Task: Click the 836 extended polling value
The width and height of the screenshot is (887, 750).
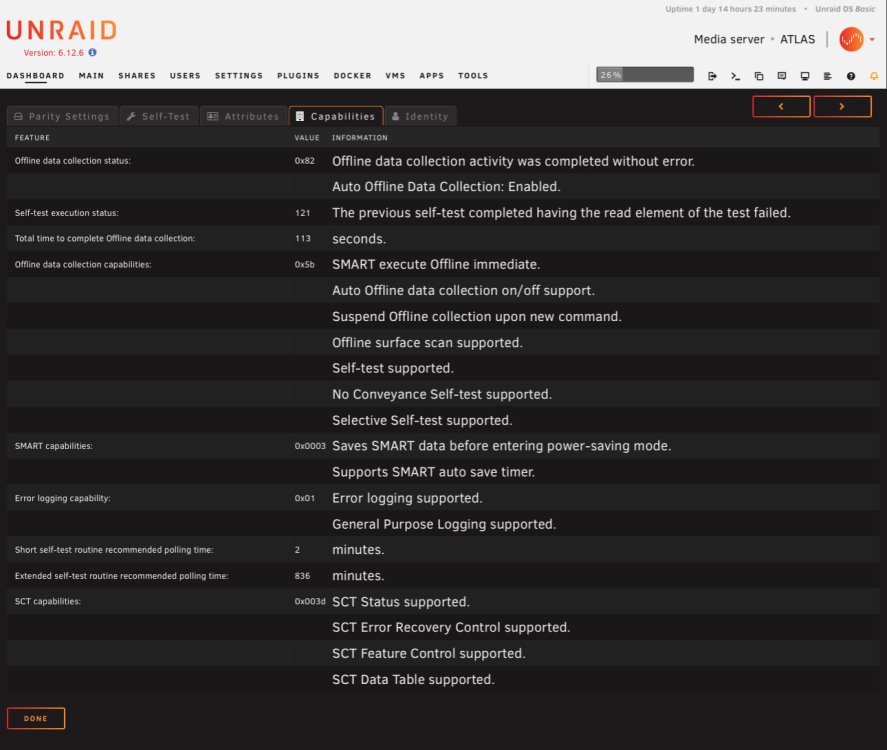Action: 302,576
